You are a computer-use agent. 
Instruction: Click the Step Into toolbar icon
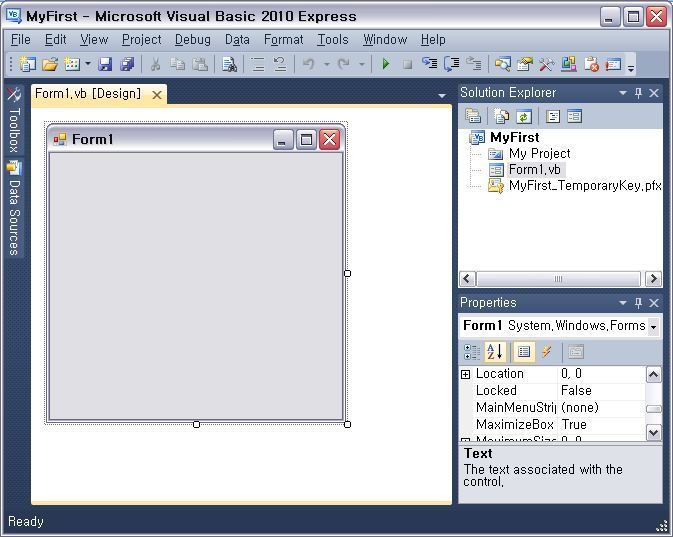pyautogui.click(x=430, y=64)
